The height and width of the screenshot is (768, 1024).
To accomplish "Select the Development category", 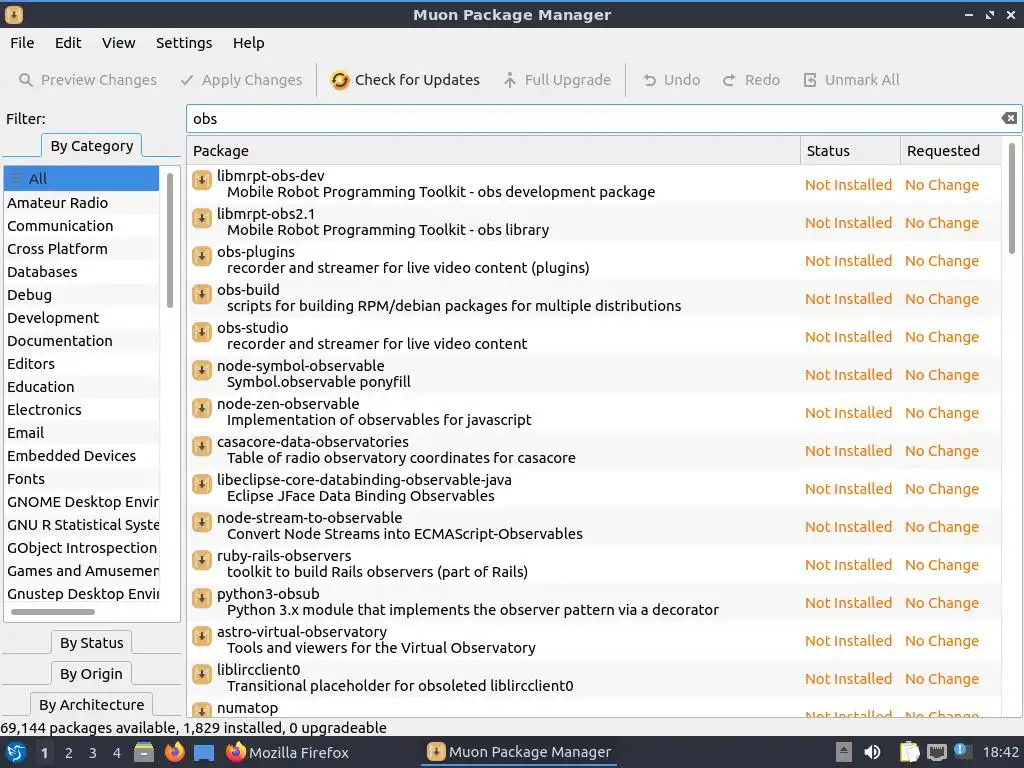I will (x=82, y=317).
